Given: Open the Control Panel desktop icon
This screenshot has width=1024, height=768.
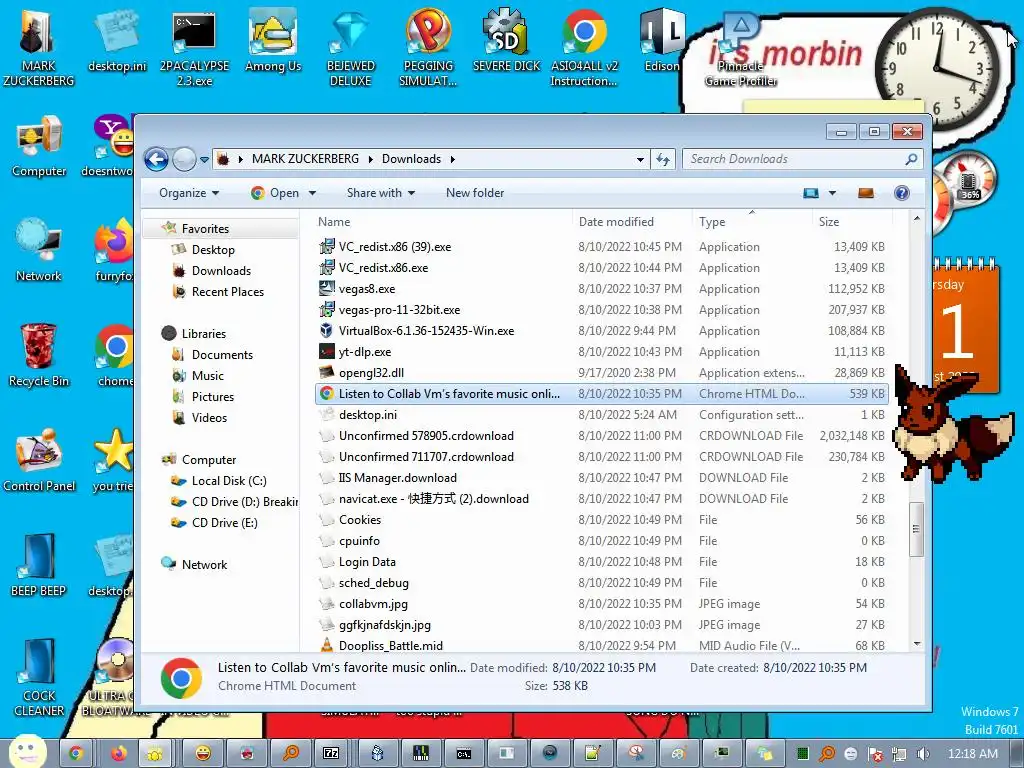Looking at the screenshot, I should click(39, 460).
